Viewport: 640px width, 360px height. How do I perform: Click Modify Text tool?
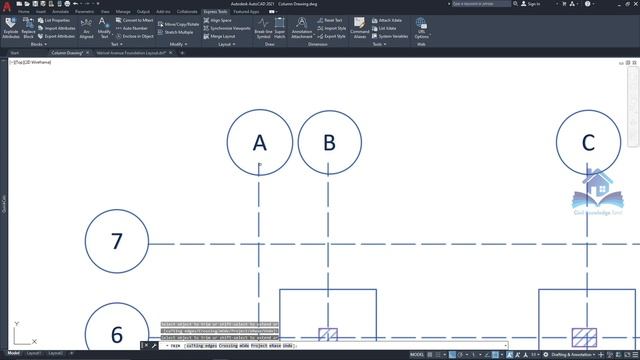[104, 28]
